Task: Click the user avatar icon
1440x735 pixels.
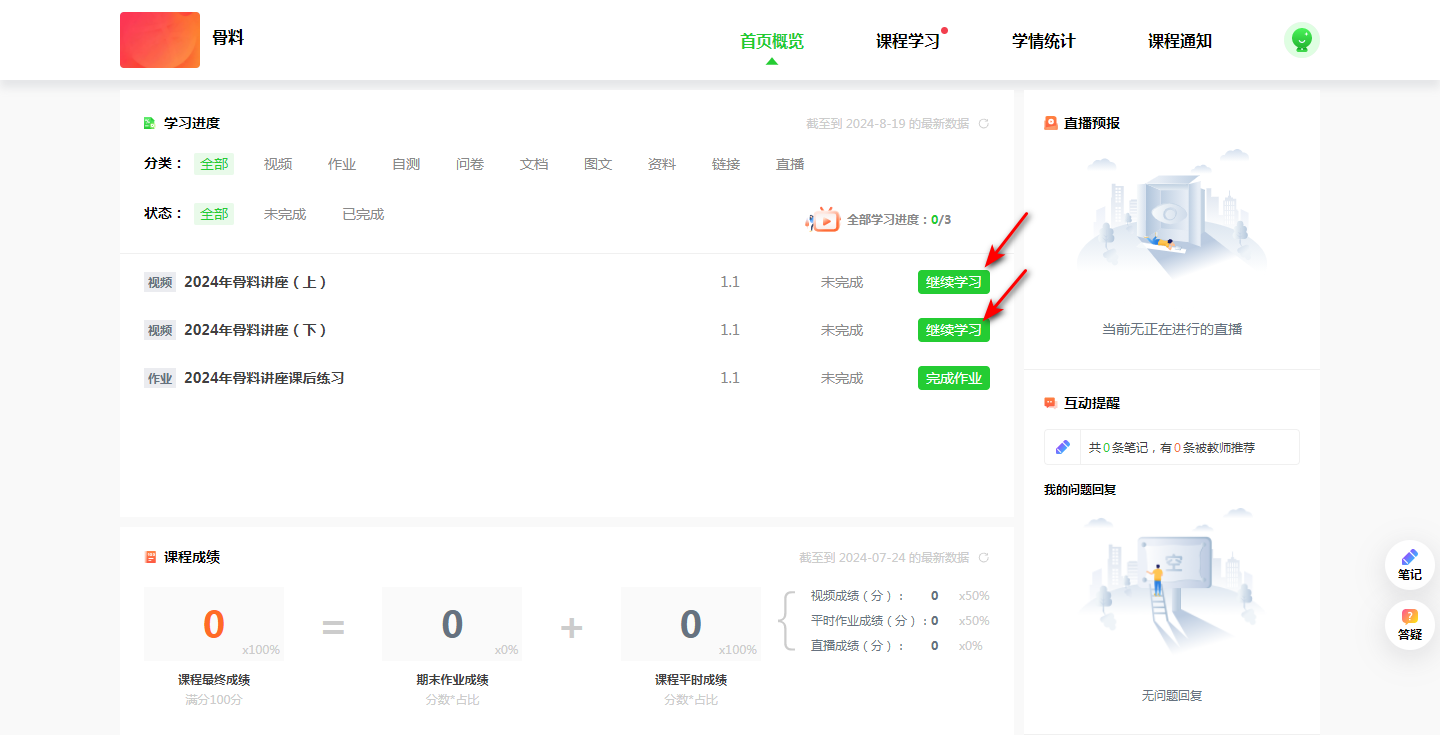Action: point(1301,40)
